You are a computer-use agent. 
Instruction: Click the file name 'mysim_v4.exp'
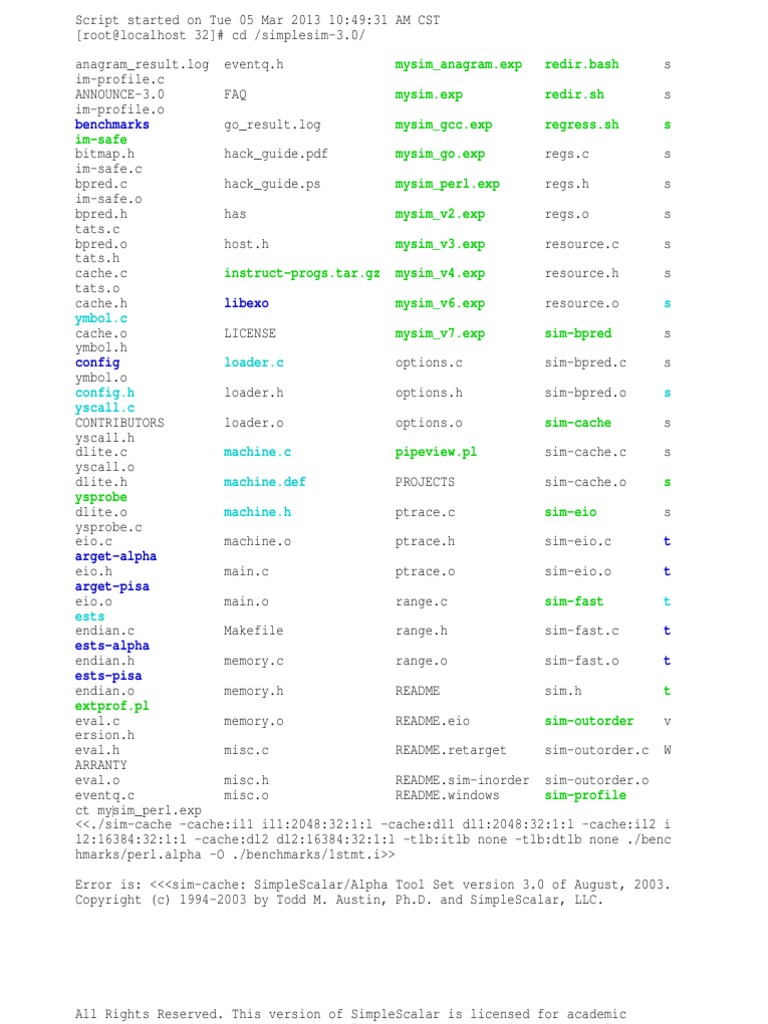point(440,274)
